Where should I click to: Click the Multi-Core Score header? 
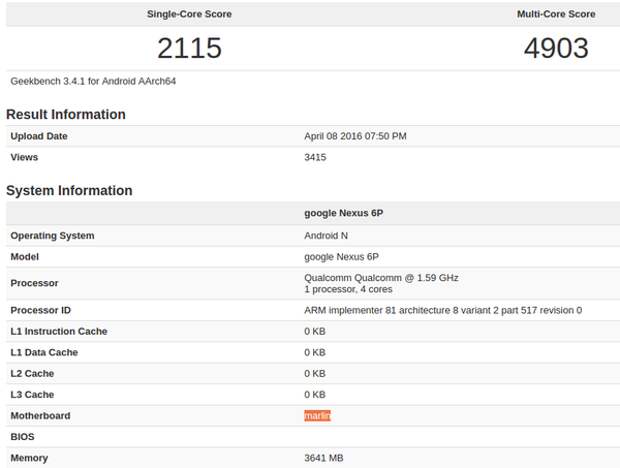[x=556, y=14]
